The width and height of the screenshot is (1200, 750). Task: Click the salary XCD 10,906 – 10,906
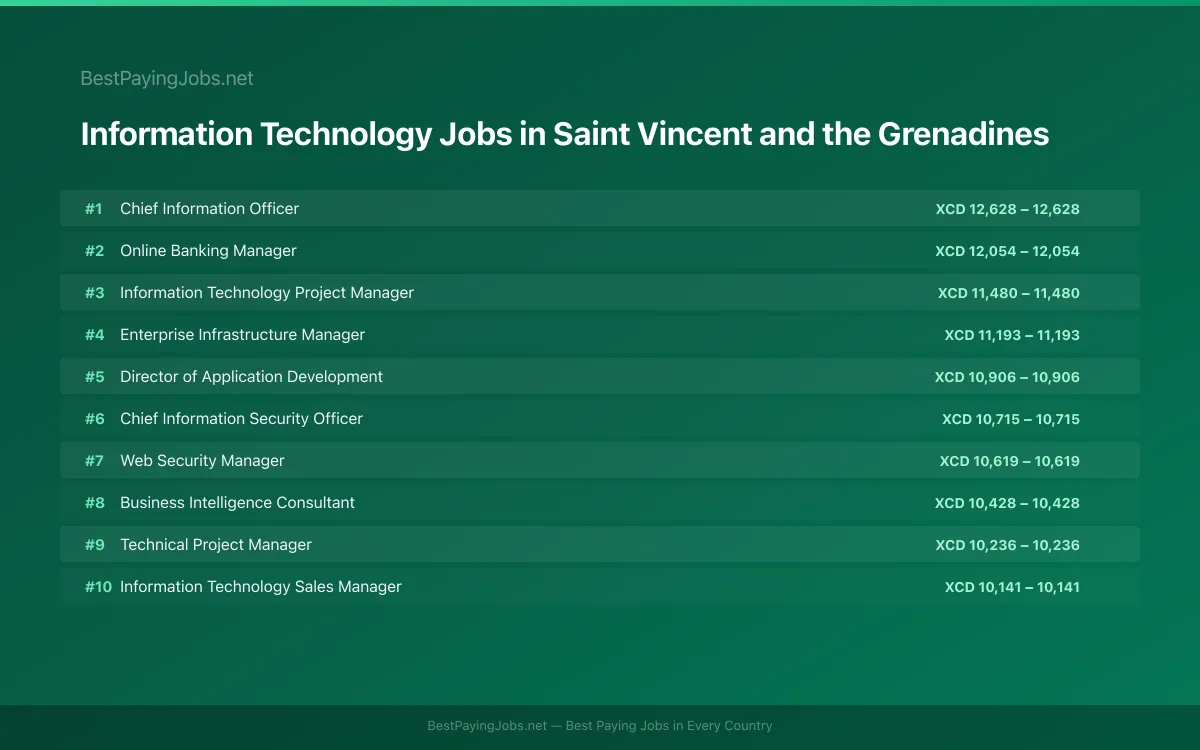[1007, 377]
